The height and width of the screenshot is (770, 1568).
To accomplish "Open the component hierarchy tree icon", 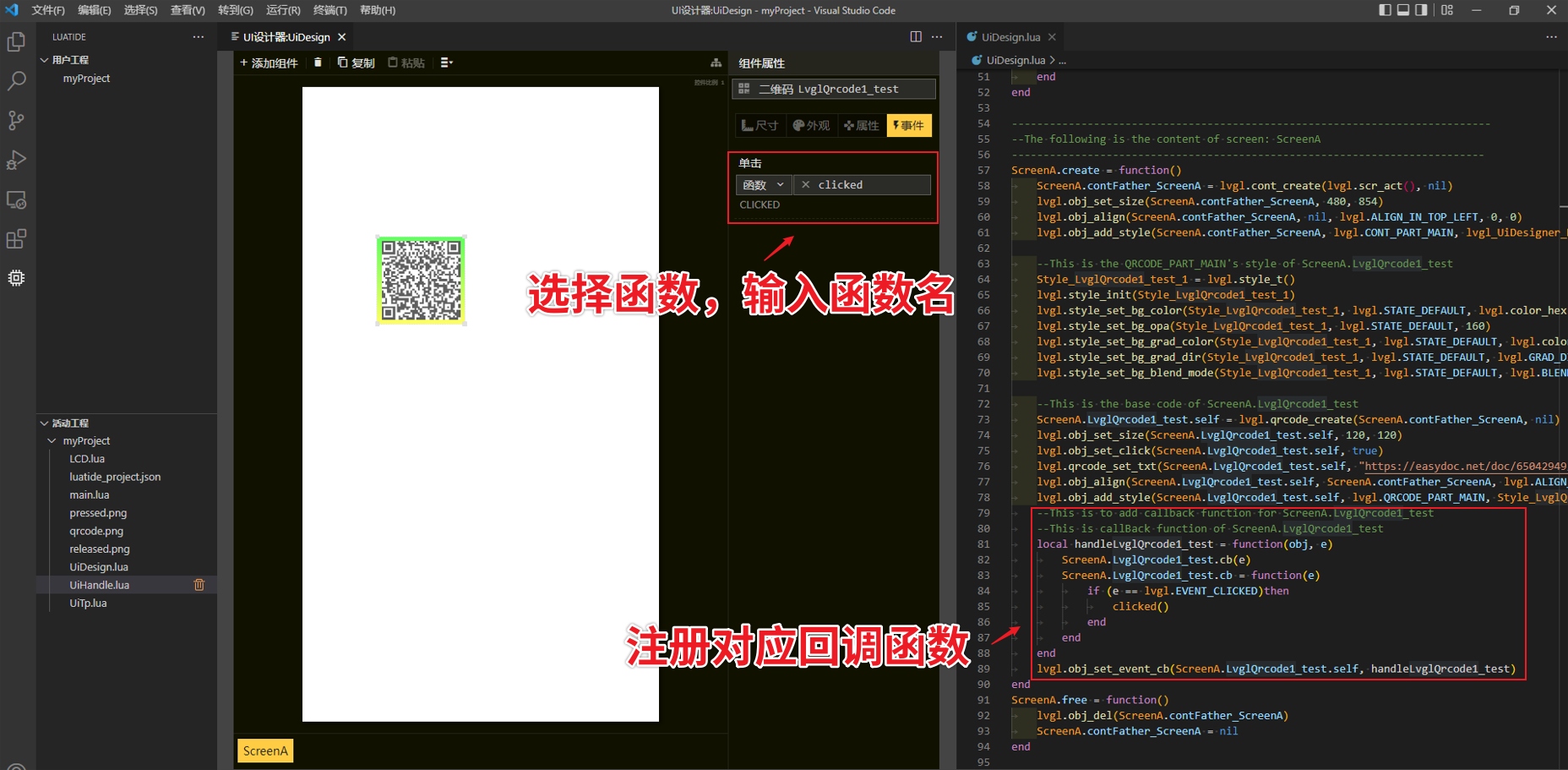I will (x=716, y=62).
